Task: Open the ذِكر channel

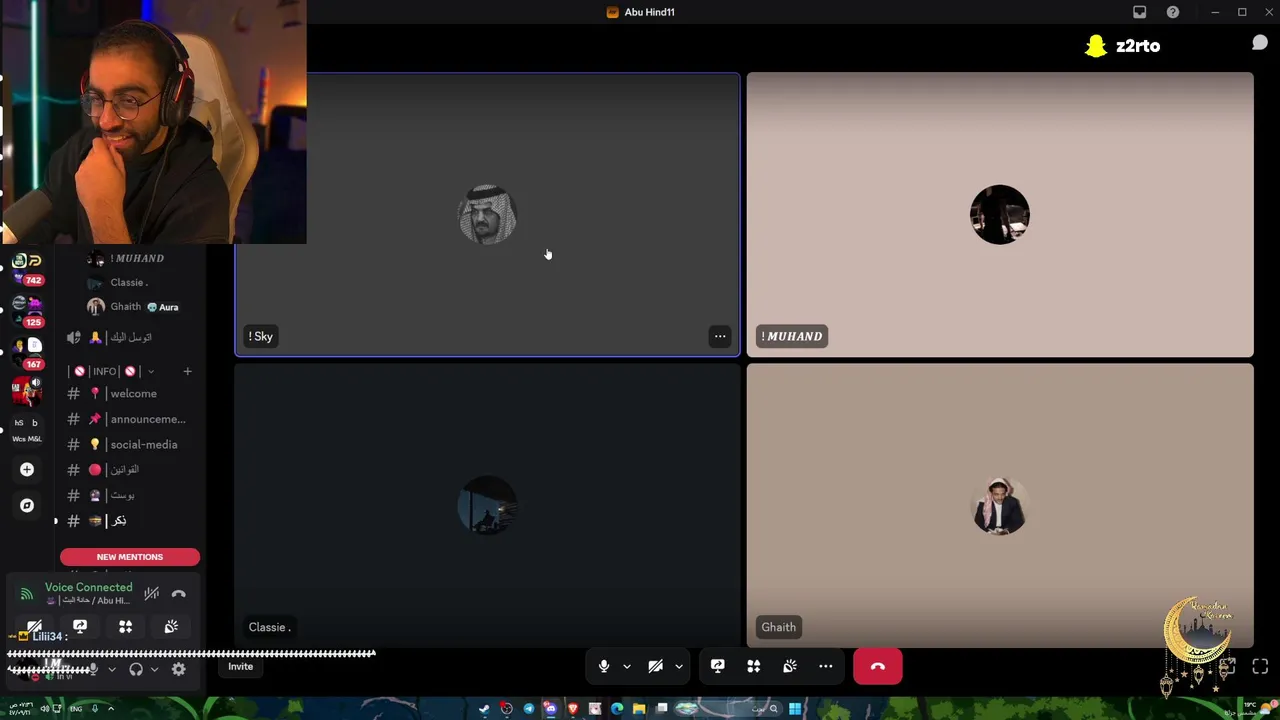Action: [130, 521]
